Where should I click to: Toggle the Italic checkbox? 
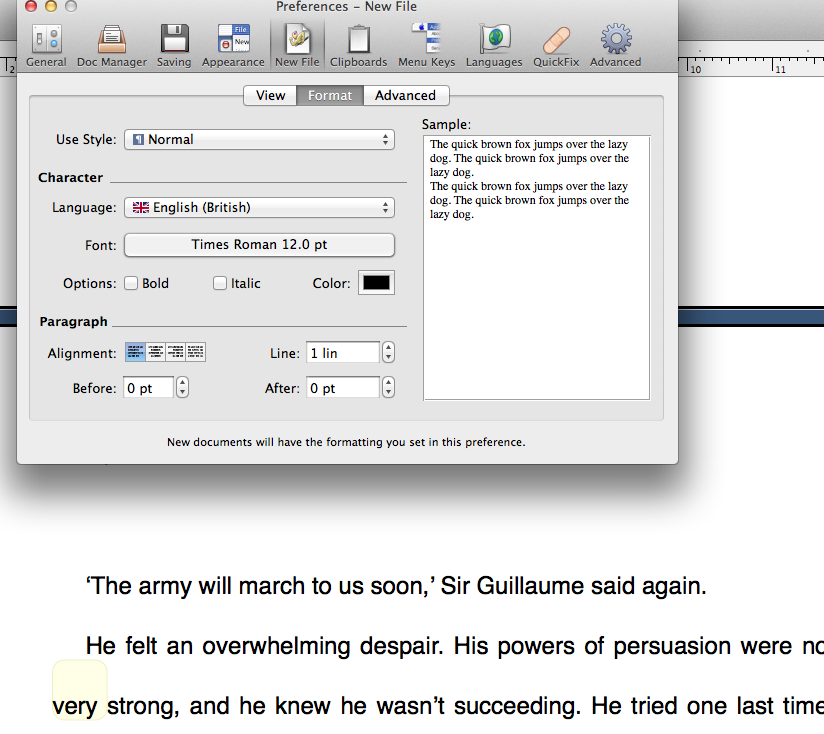220,284
